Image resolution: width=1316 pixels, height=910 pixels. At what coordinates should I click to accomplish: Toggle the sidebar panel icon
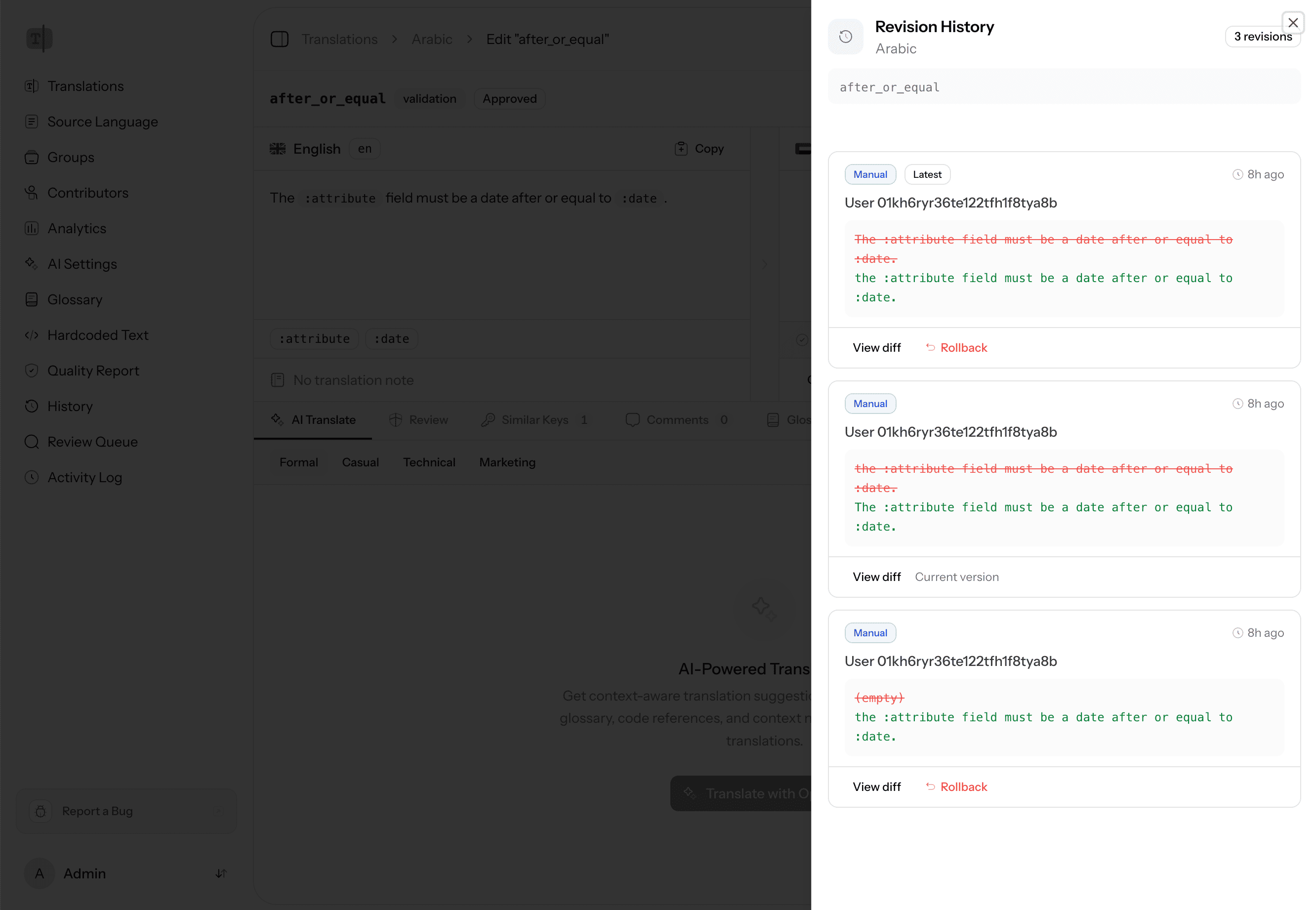(x=280, y=40)
